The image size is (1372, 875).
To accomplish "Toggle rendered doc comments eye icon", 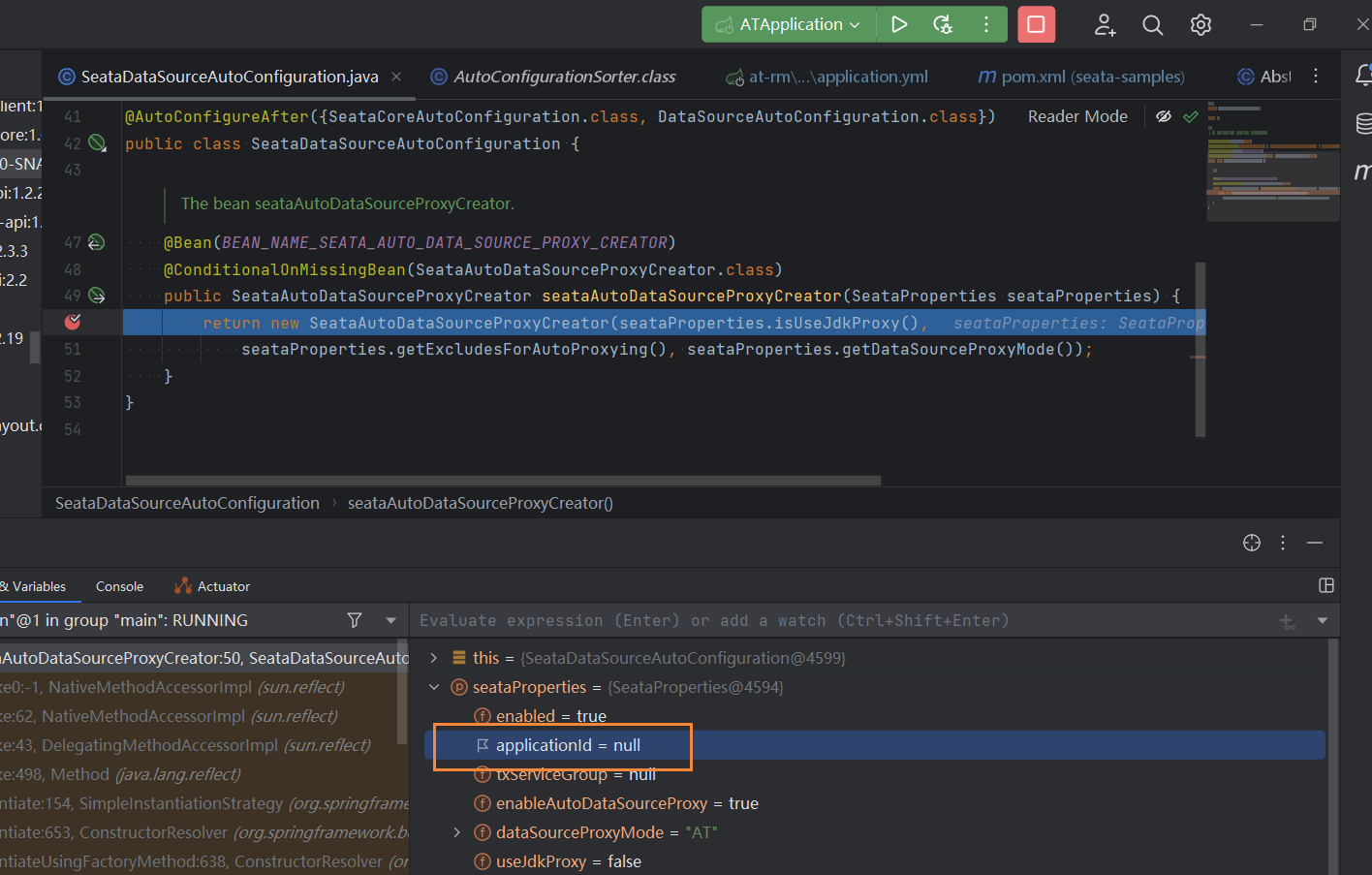I will (x=1164, y=116).
